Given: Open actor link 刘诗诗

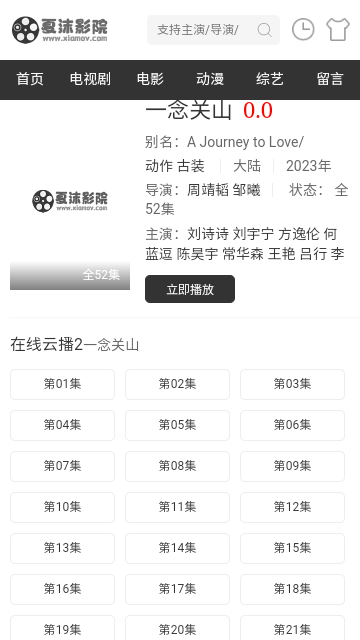Looking at the screenshot, I should 208,234.
